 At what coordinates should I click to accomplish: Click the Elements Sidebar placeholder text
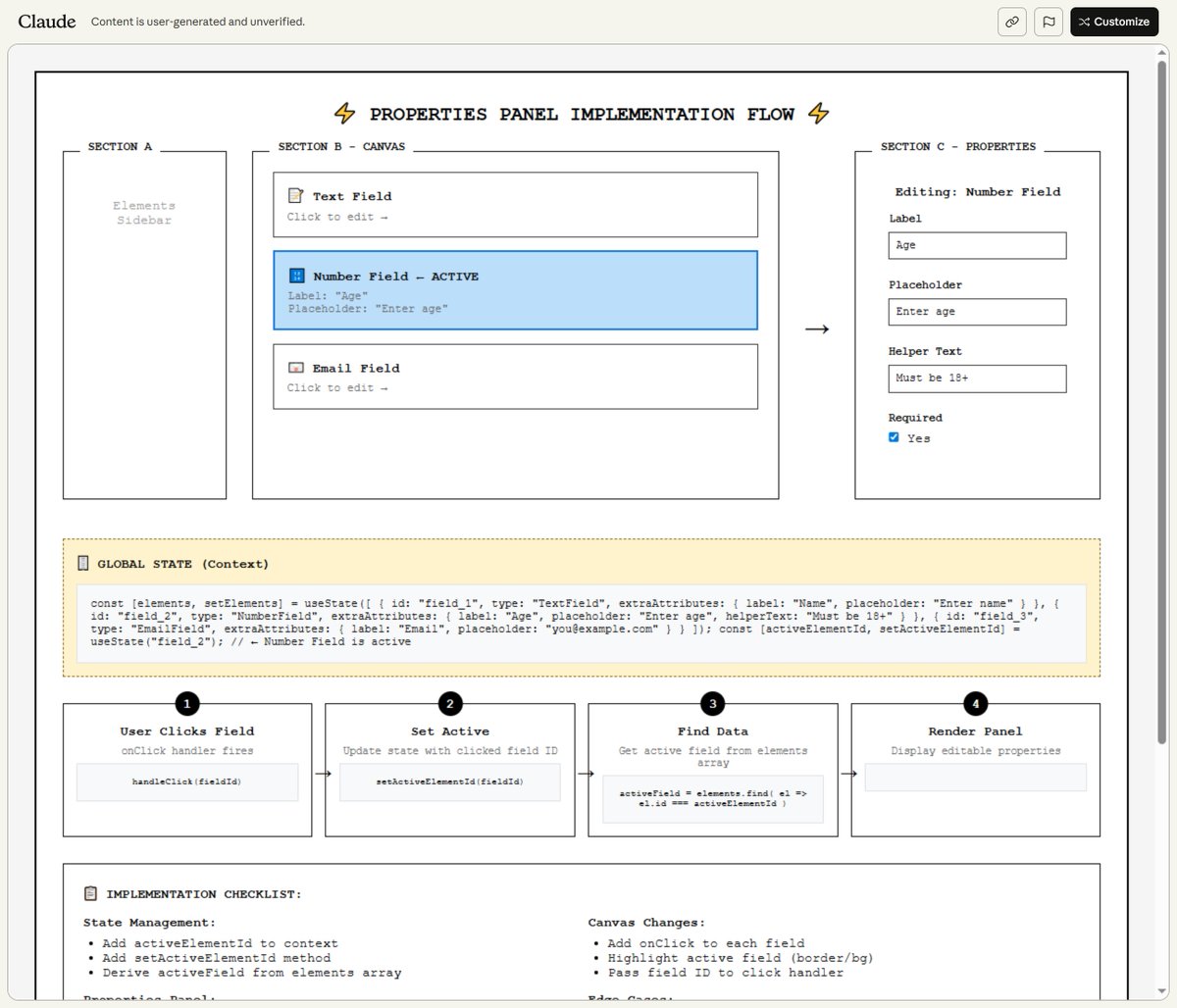[x=144, y=213]
